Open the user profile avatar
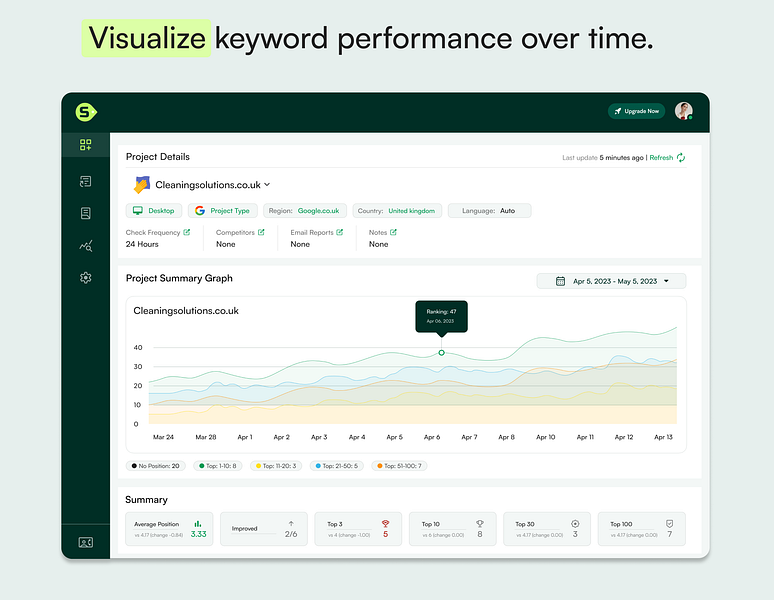The width and height of the screenshot is (774, 600). [684, 111]
